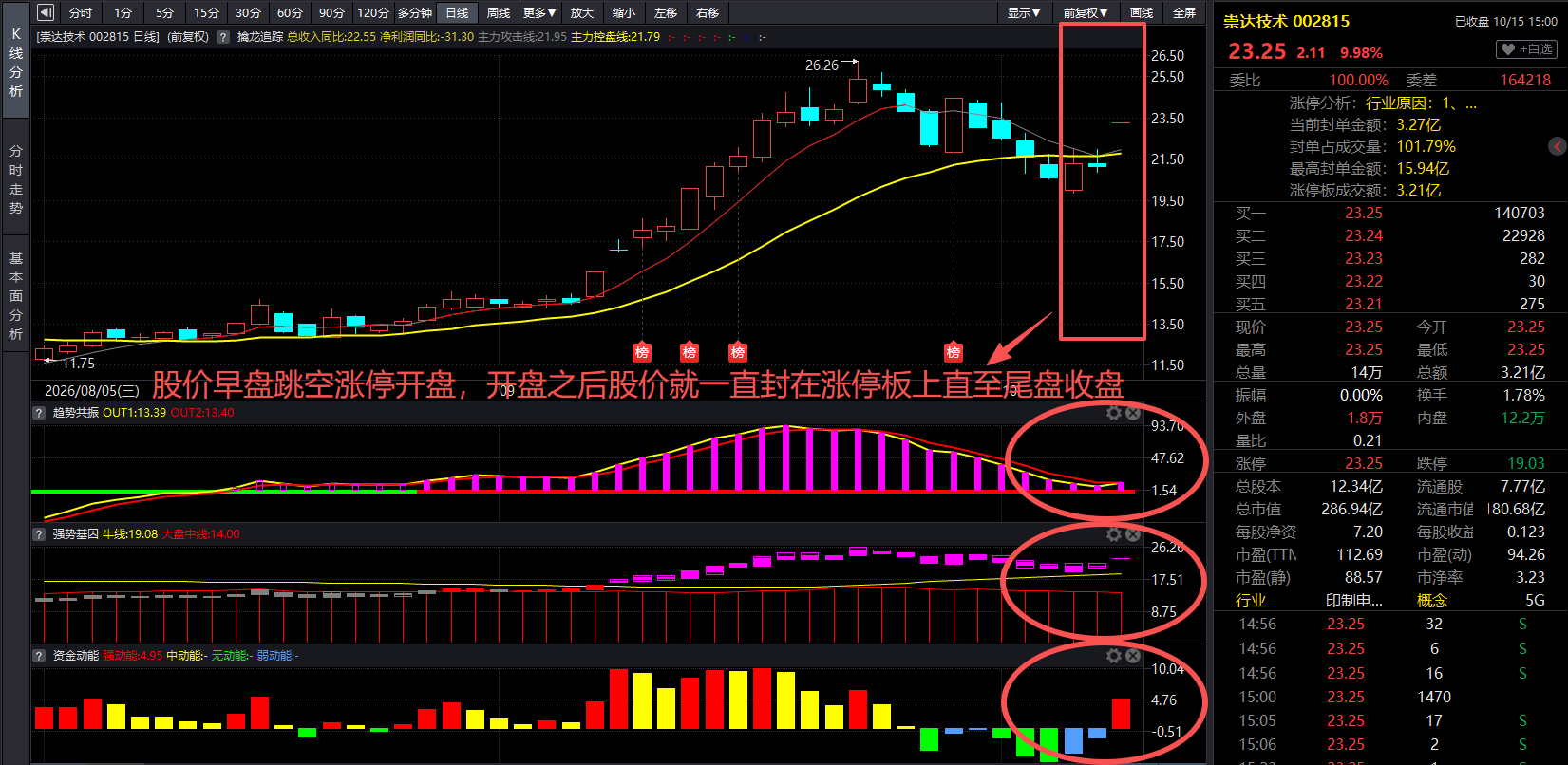Open the 分时走势 side tab
Screen dimensions: 1568x765
16,179
